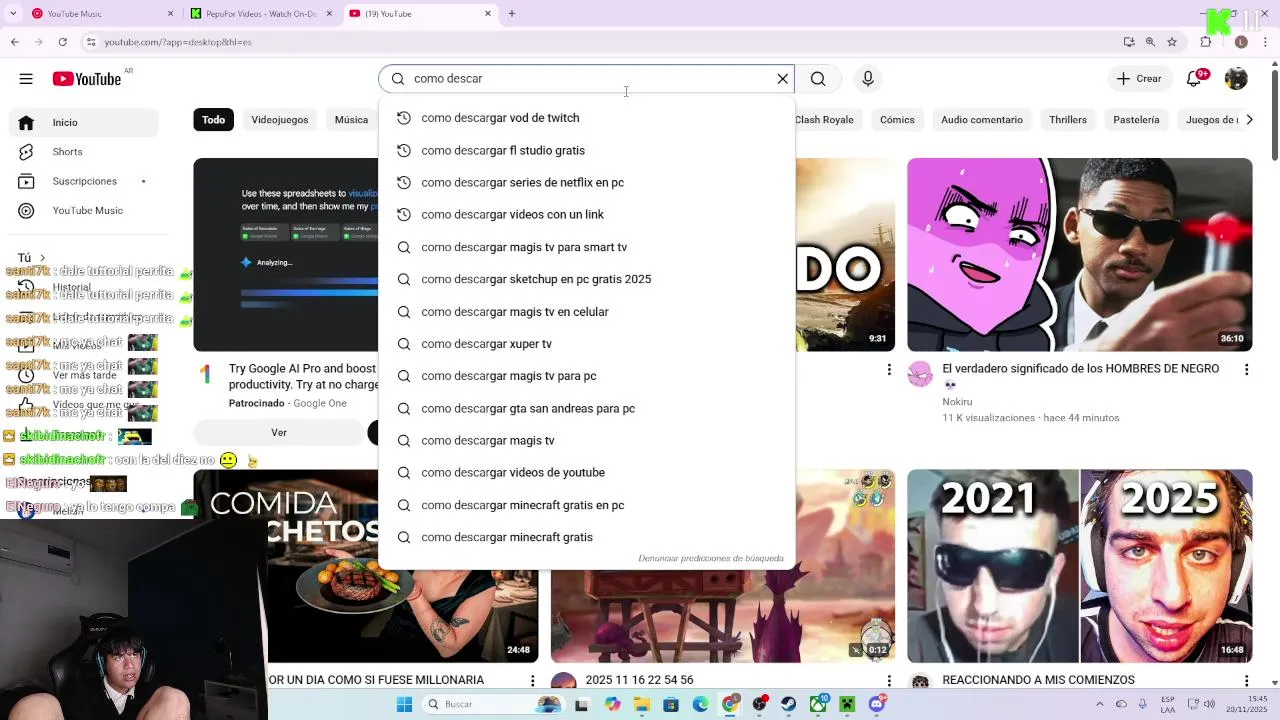Choose suggestion 'como descargar sketchup en pc gratis 2025'
Screen dimensions: 1280x720
click(587, 279)
